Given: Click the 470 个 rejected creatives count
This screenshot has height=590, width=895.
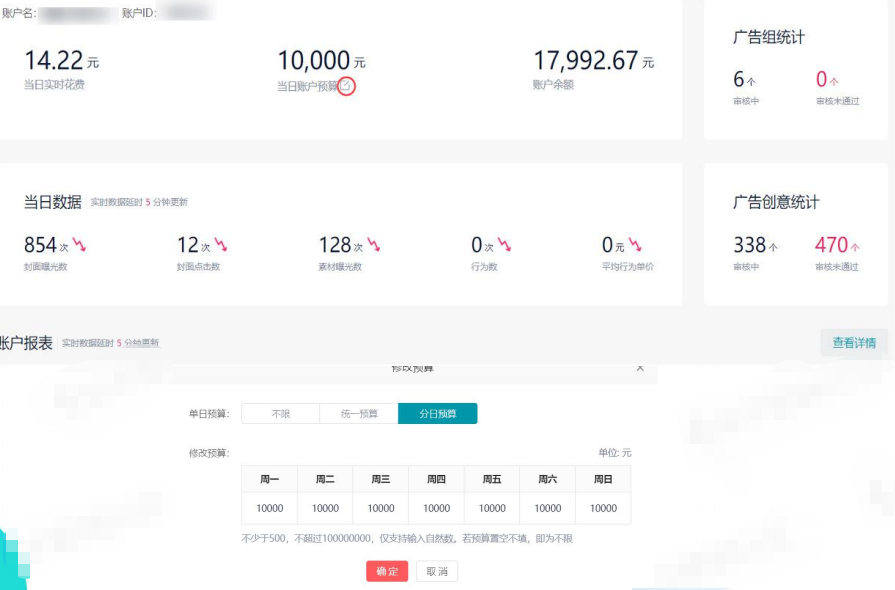Looking at the screenshot, I should tap(837, 245).
